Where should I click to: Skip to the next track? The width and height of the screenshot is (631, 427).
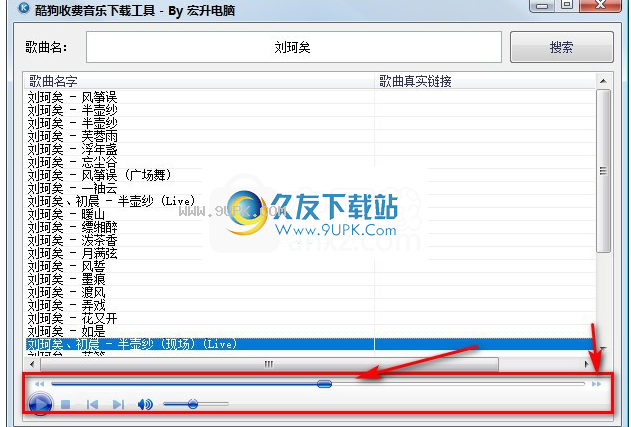point(118,404)
